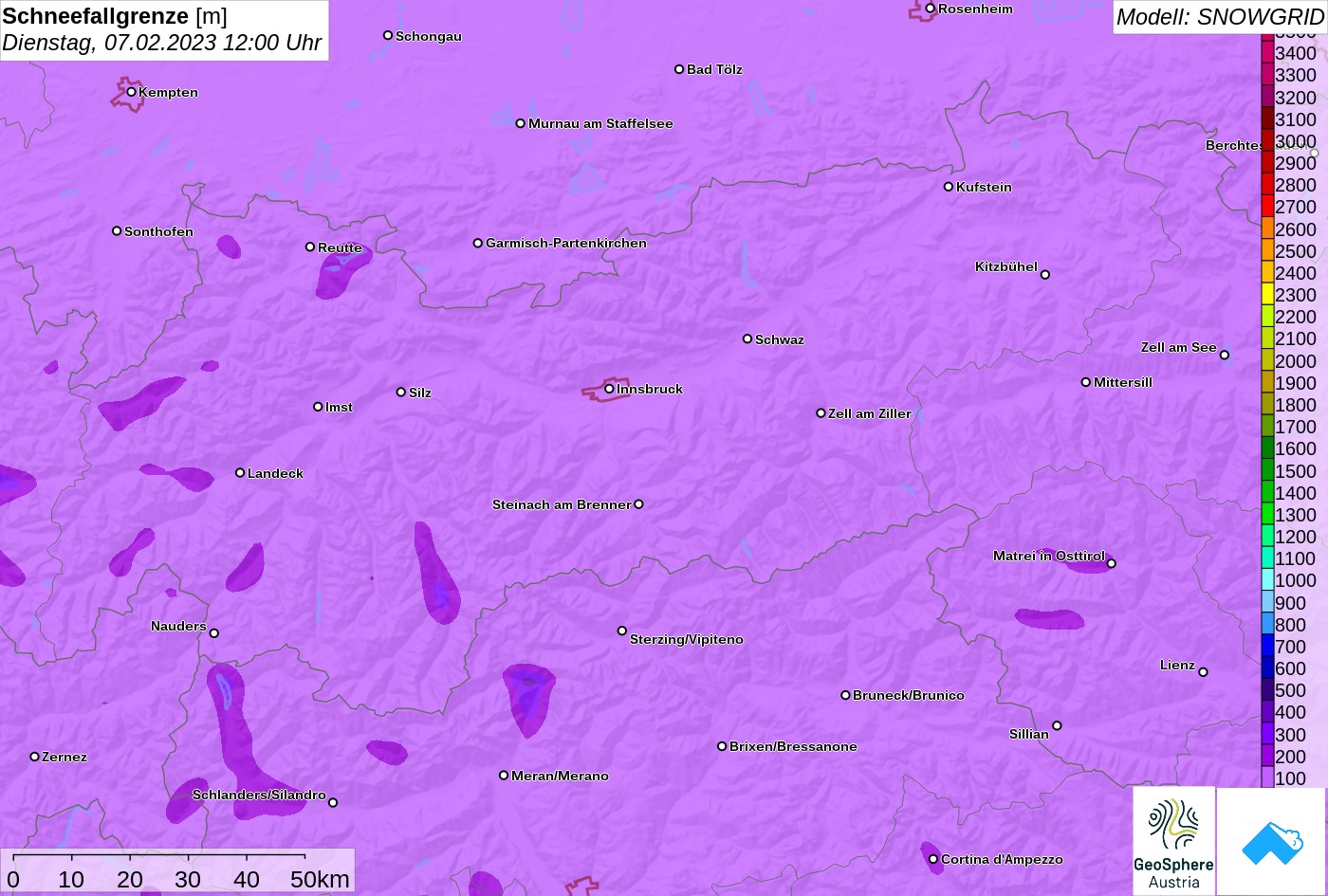
Task: Click the bright red swatch in the legend
Action: coord(1267,207)
